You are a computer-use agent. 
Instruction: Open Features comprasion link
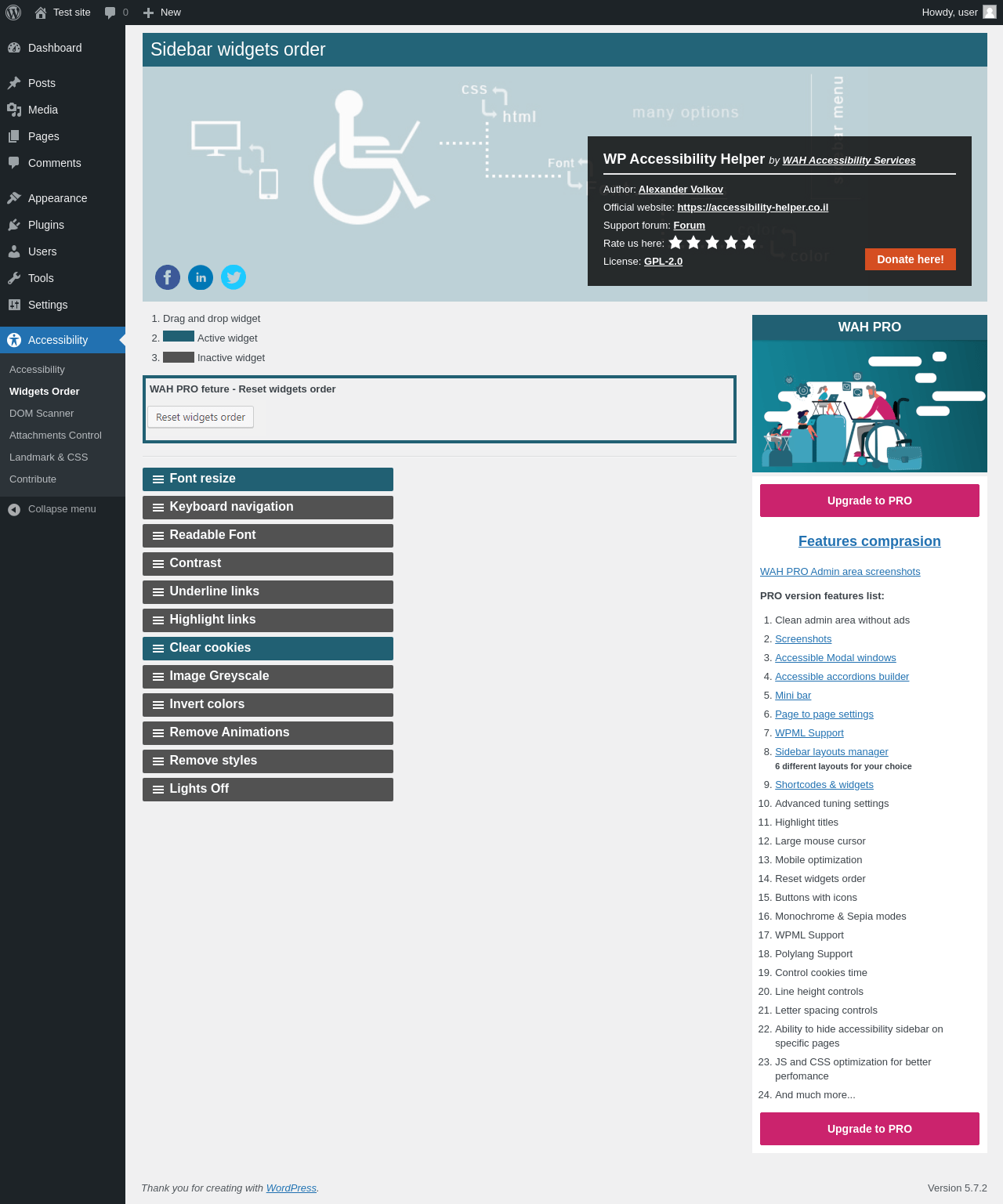click(870, 541)
